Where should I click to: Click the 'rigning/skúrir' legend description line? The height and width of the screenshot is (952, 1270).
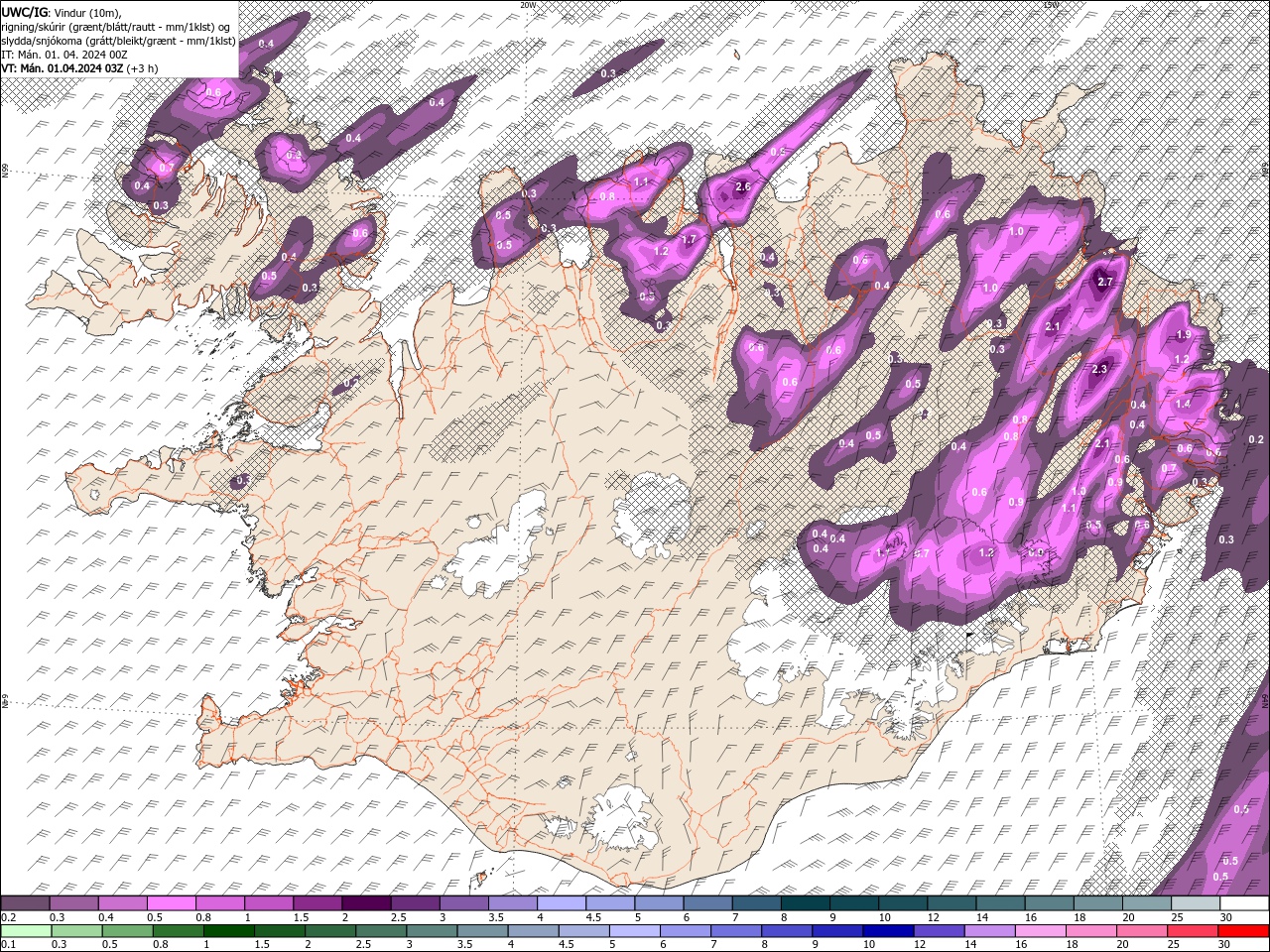[x=116, y=26]
